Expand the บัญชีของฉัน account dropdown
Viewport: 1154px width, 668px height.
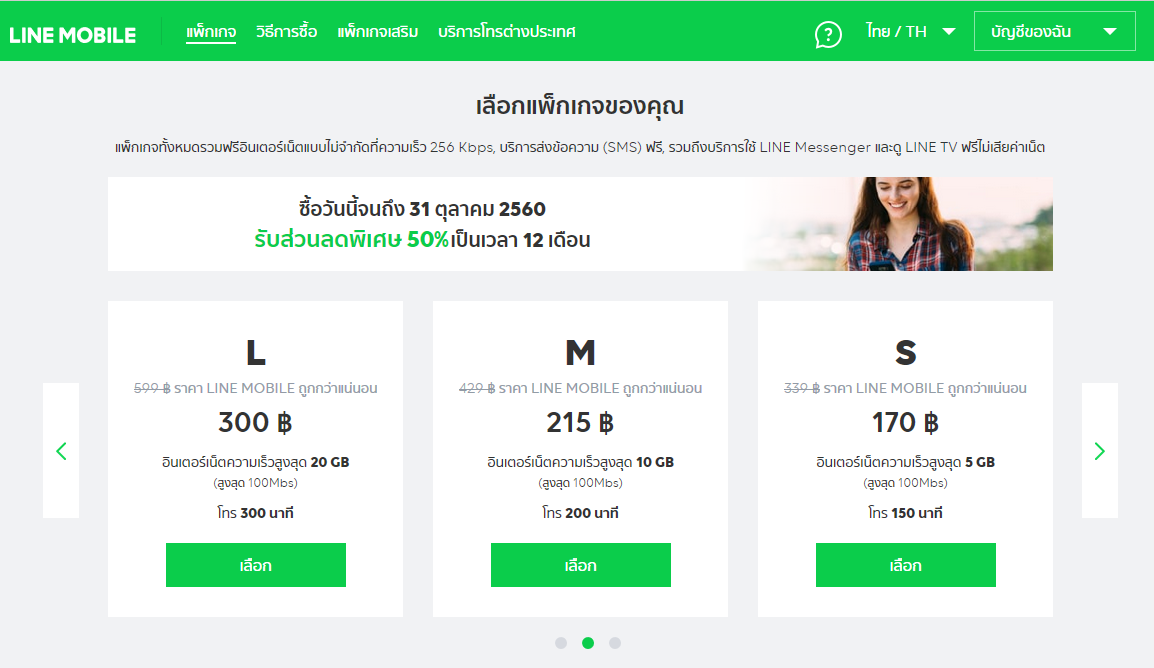pos(1054,31)
